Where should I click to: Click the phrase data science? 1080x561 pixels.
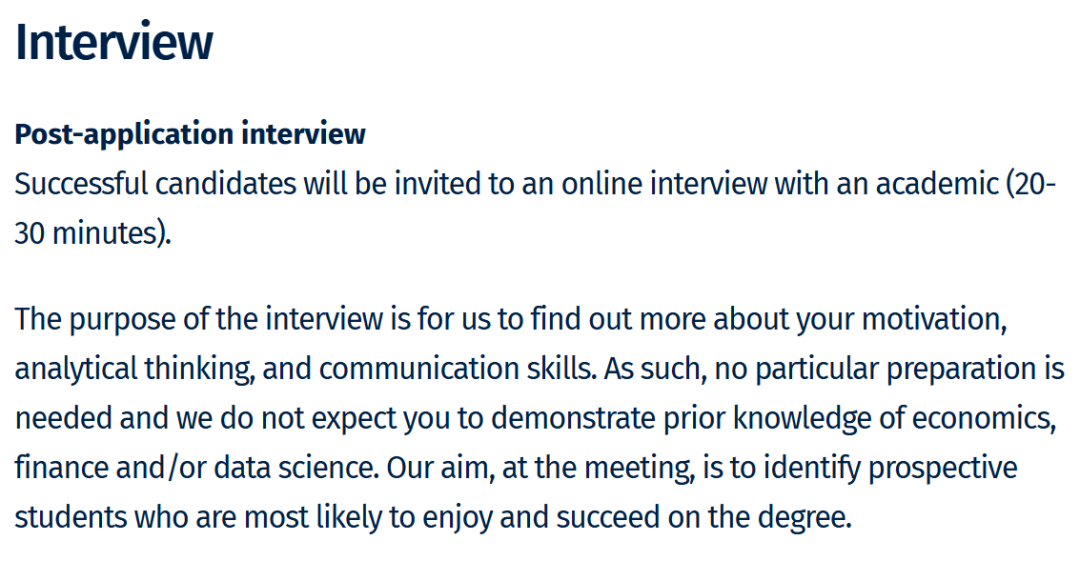[x=294, y=468]
